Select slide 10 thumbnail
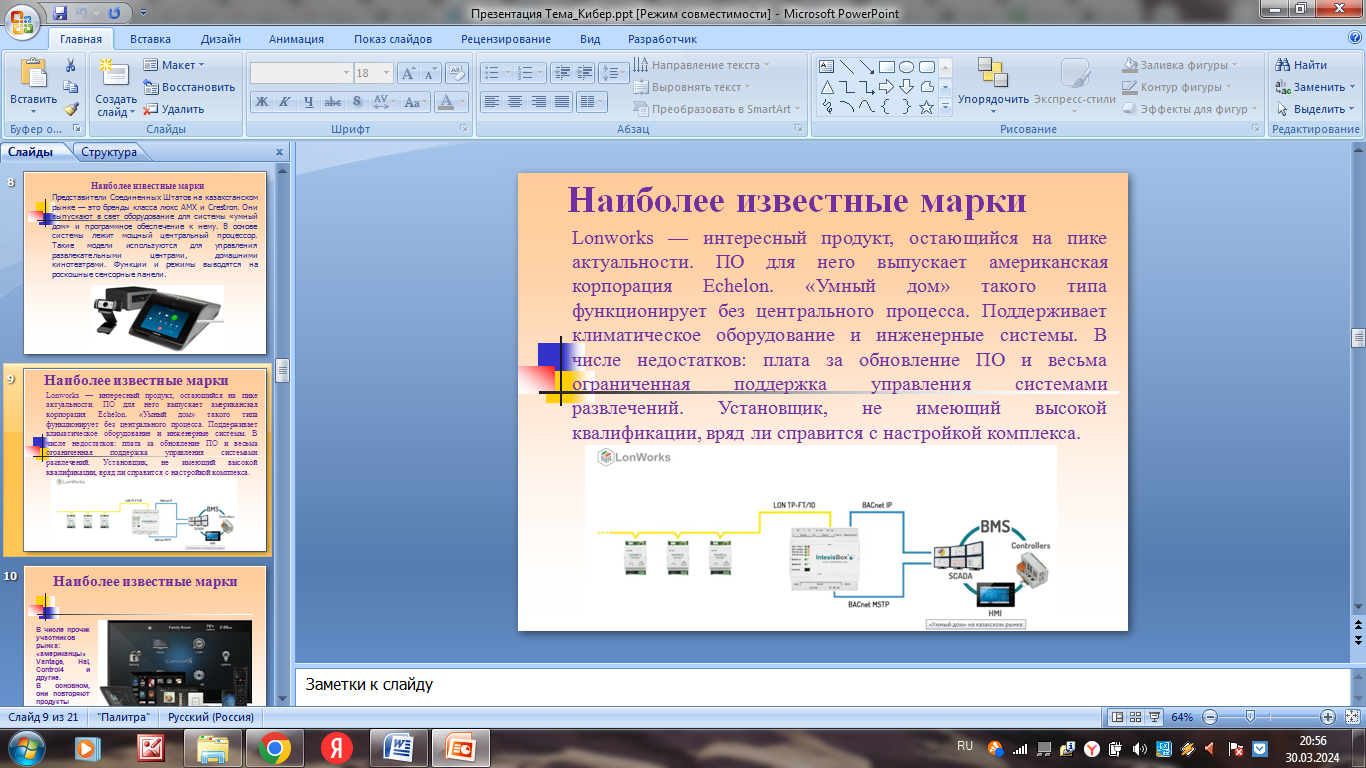The height and width of the screenshot is (768, 1366). [x=146, y=638]
